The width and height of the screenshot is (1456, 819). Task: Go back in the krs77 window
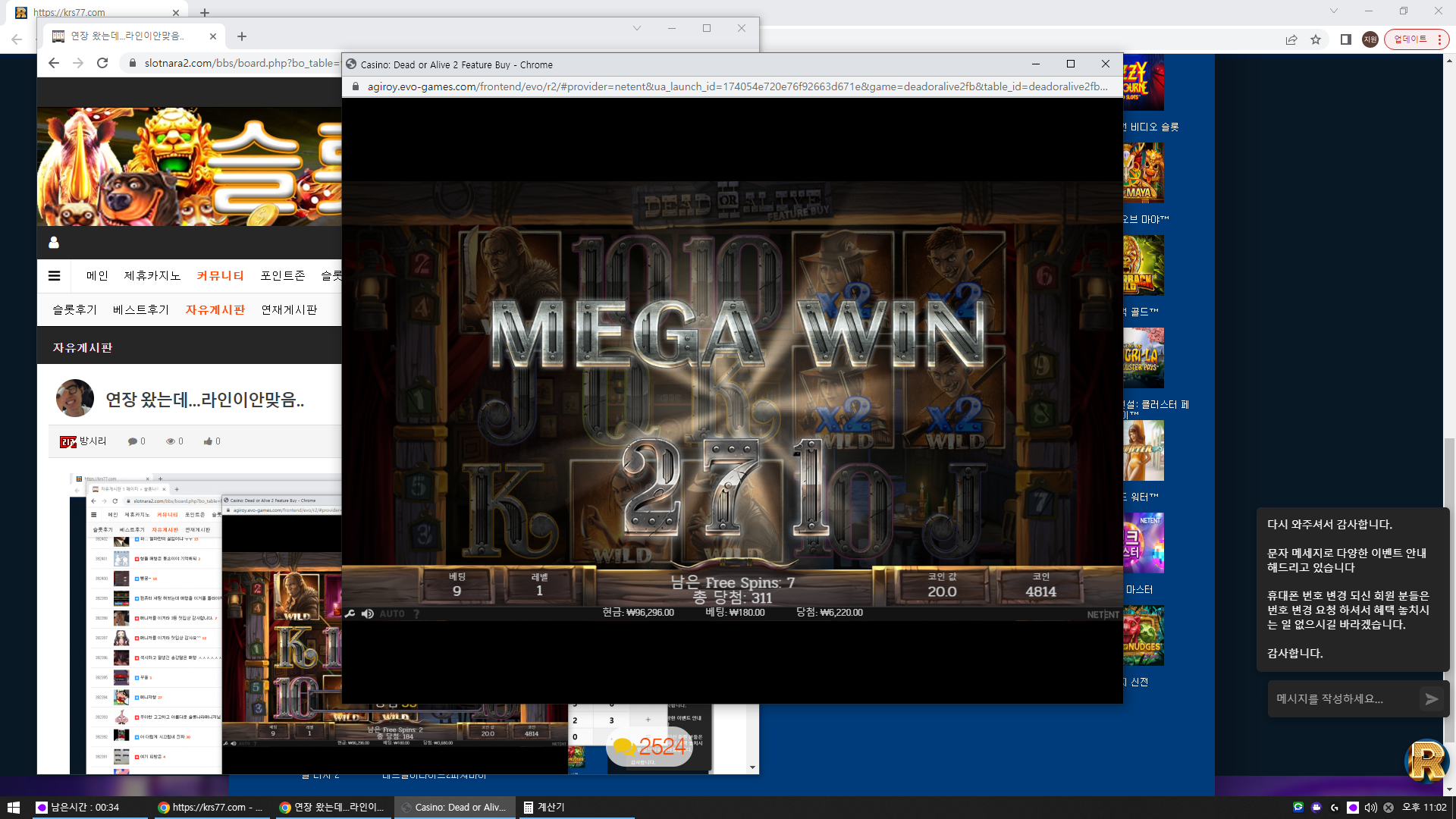(17, 39)
